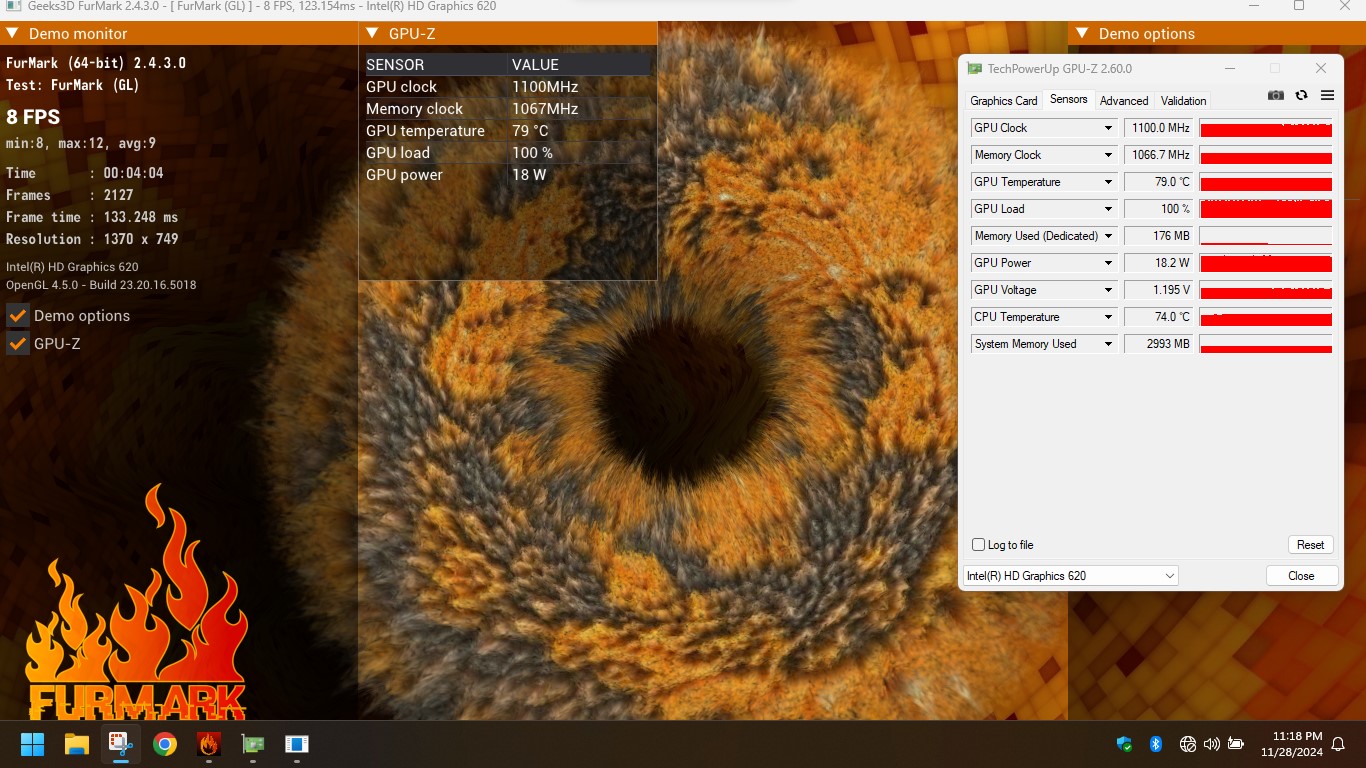The width and height of the screenshot is (1366, 768).
Task: Click the GPU Clock value field
Action: 1159,128
